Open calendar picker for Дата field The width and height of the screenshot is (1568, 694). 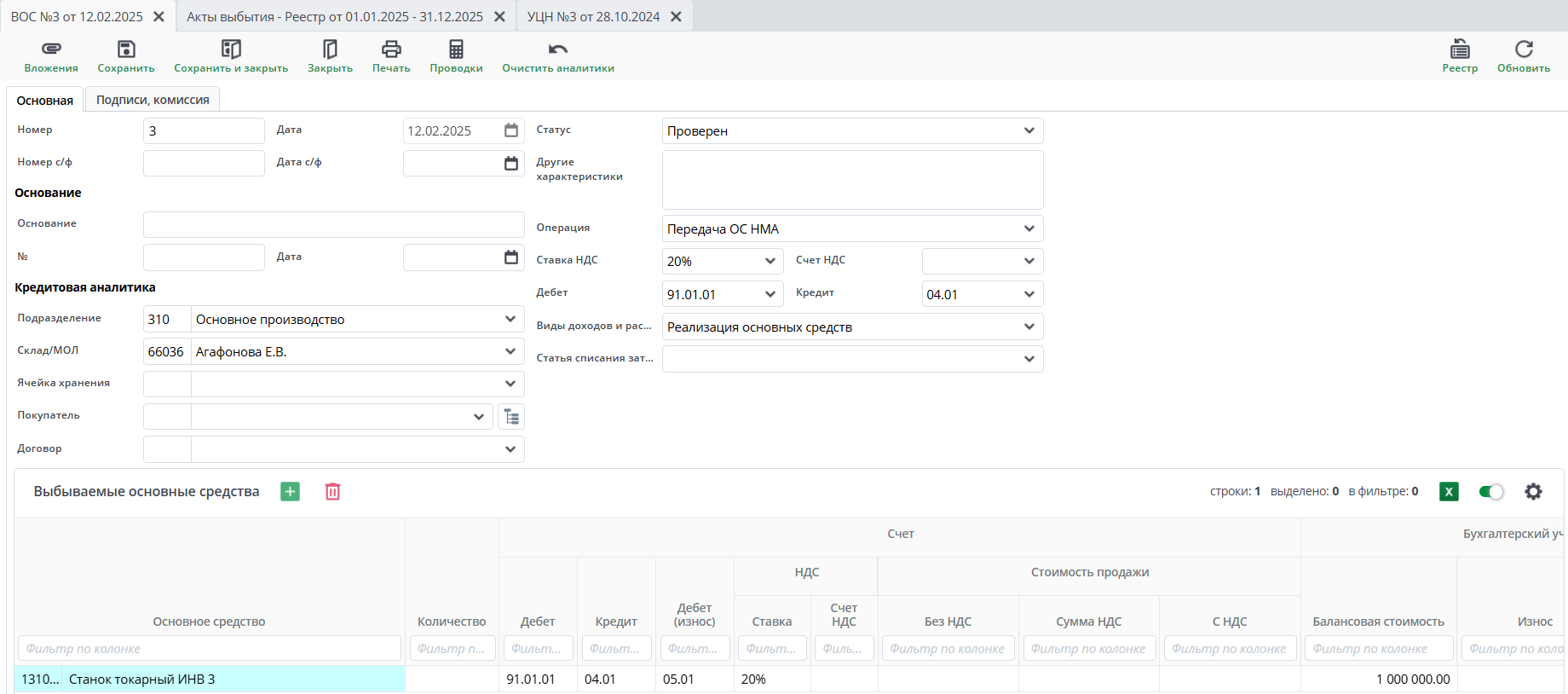click(511, 130)
